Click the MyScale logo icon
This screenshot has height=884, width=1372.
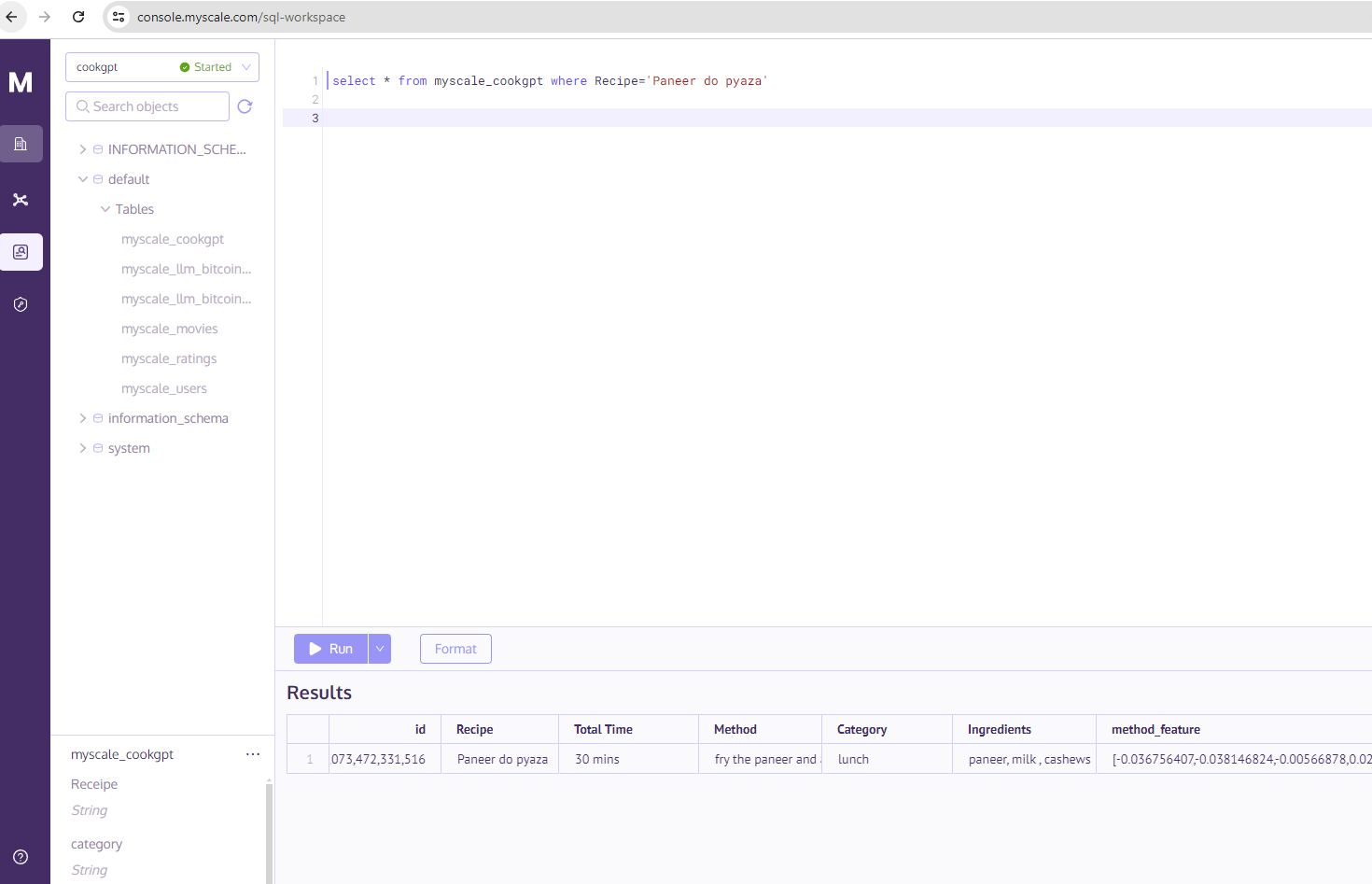click(x=21, y=83)
